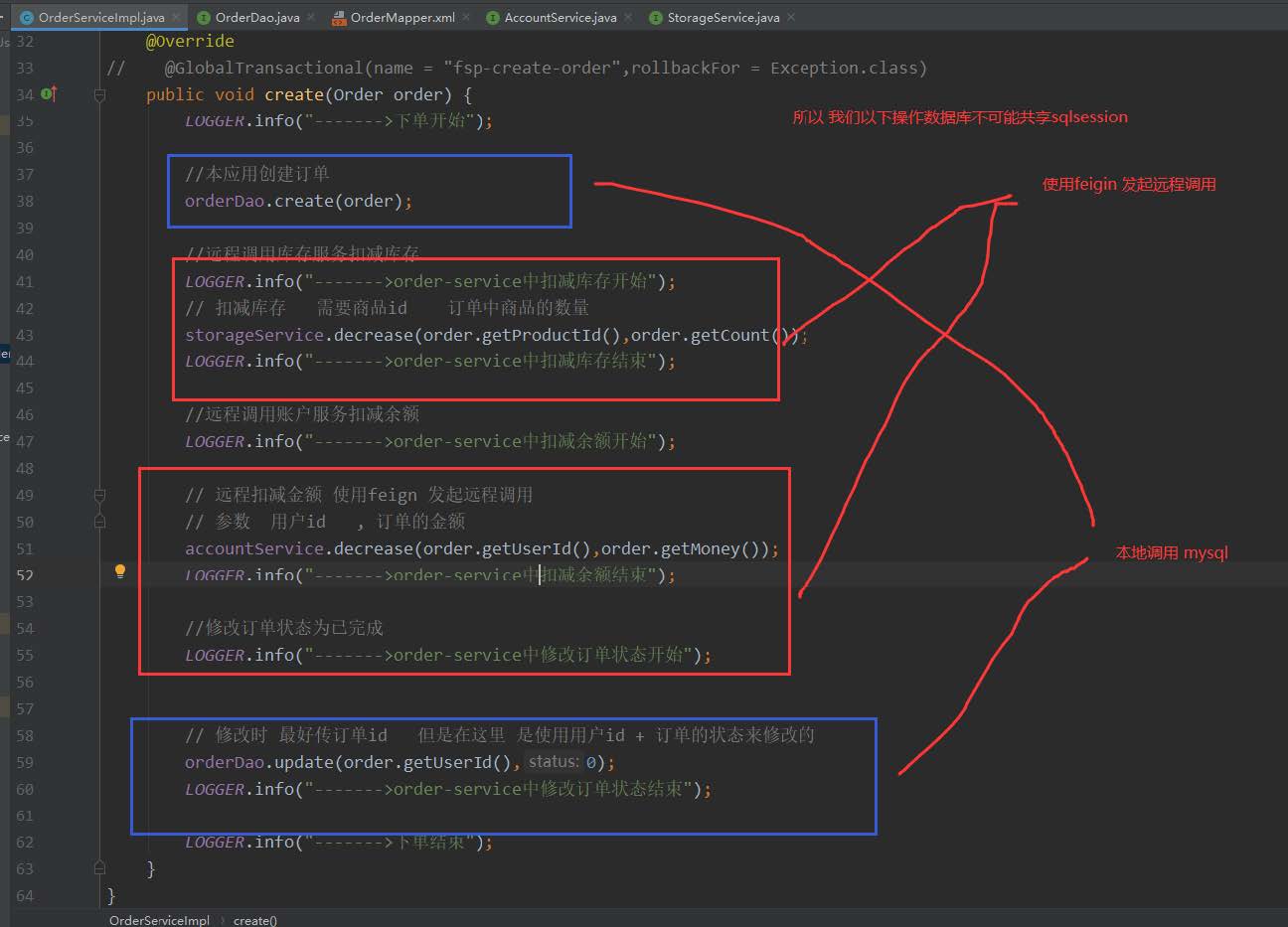Click gutter line number 59
The height and width of the screenshot is (927, 1288).
pyautogui.click(x=24, y=762)
